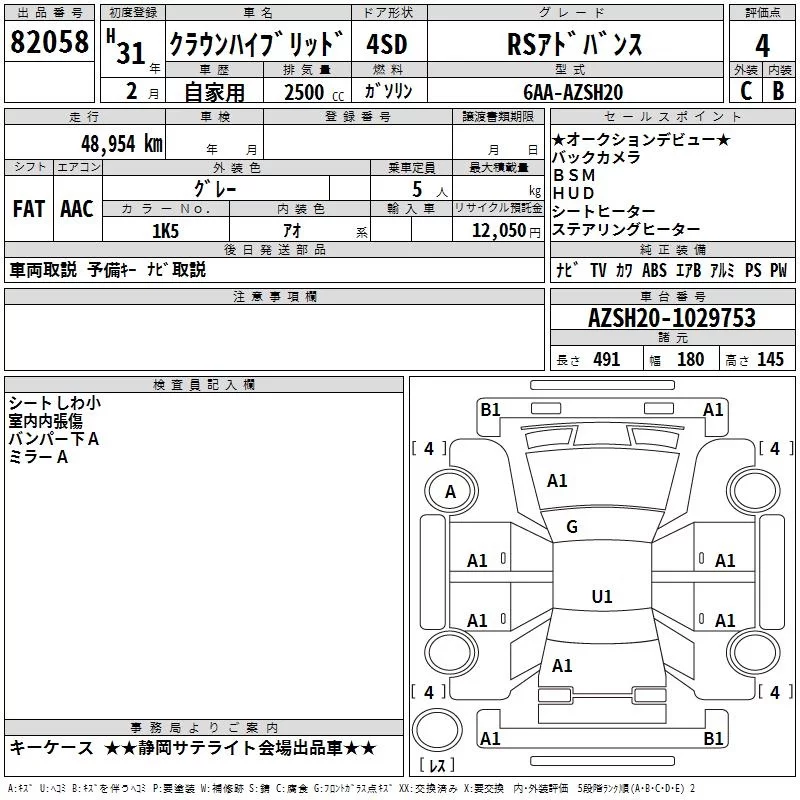
Task: Click the バックカメラ sales point line
Action: (597, 158)
